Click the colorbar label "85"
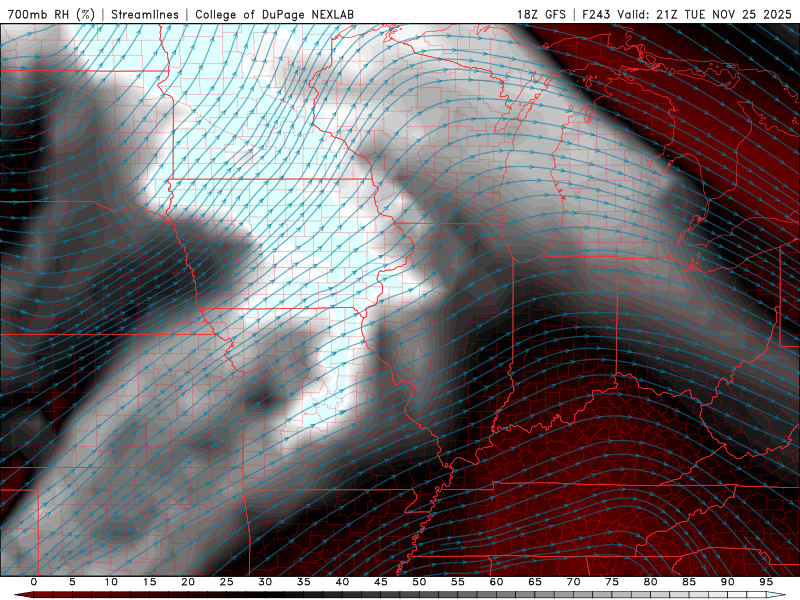The height and width of the screenshot is (600, 800). [x=689, y=582]
